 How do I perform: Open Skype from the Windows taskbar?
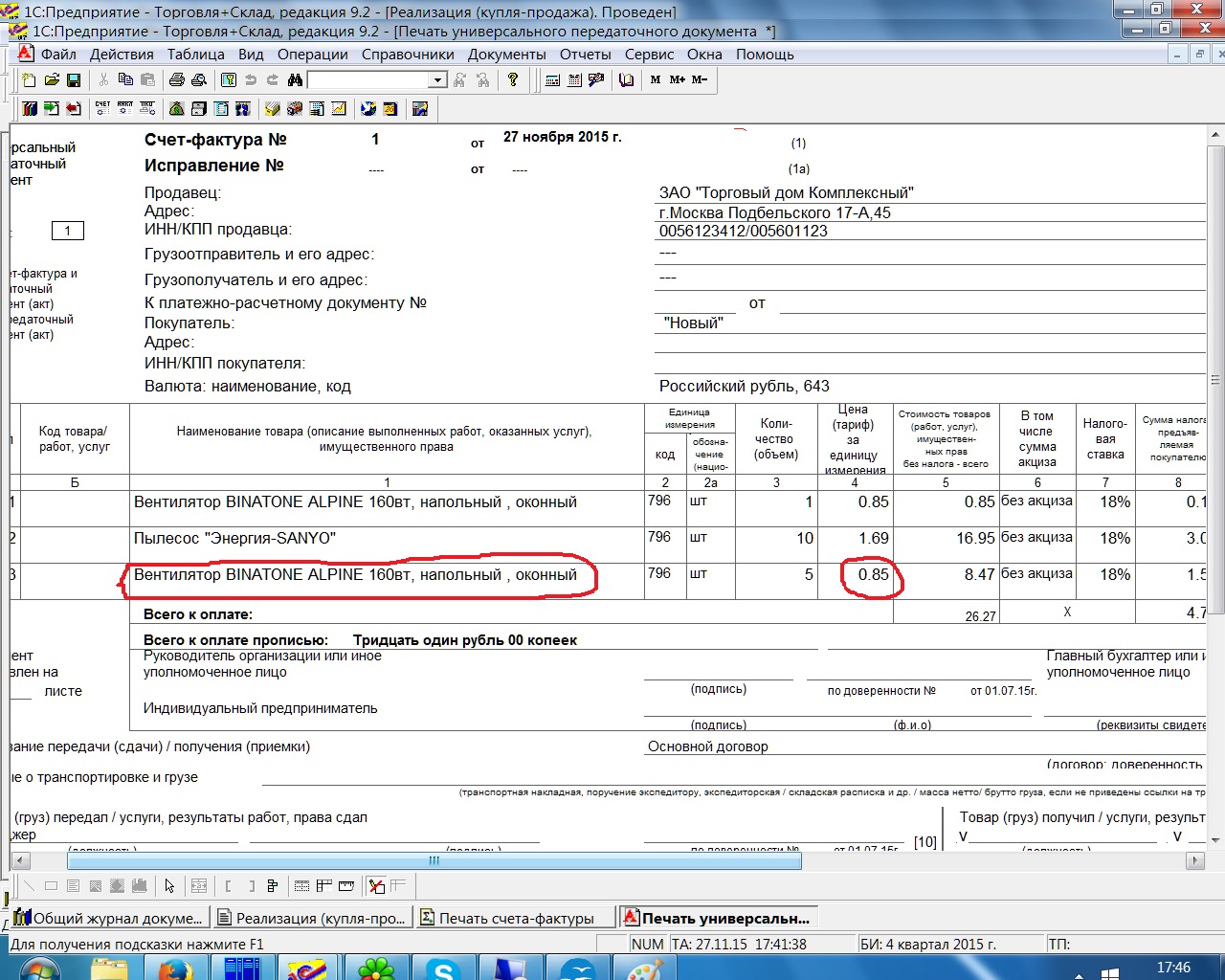[x=444, y=969]
